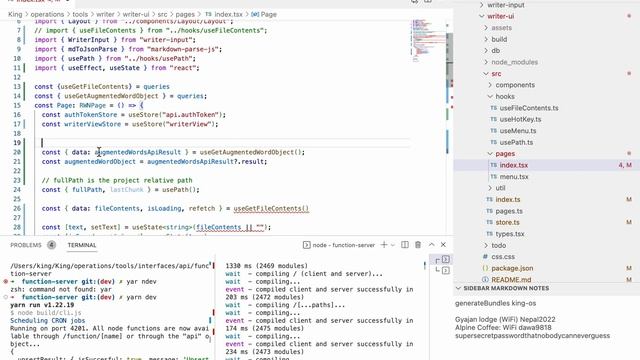The image size is (640, 360).
Task: Collapse the writer-ui folder
Action: coord(482,16)
